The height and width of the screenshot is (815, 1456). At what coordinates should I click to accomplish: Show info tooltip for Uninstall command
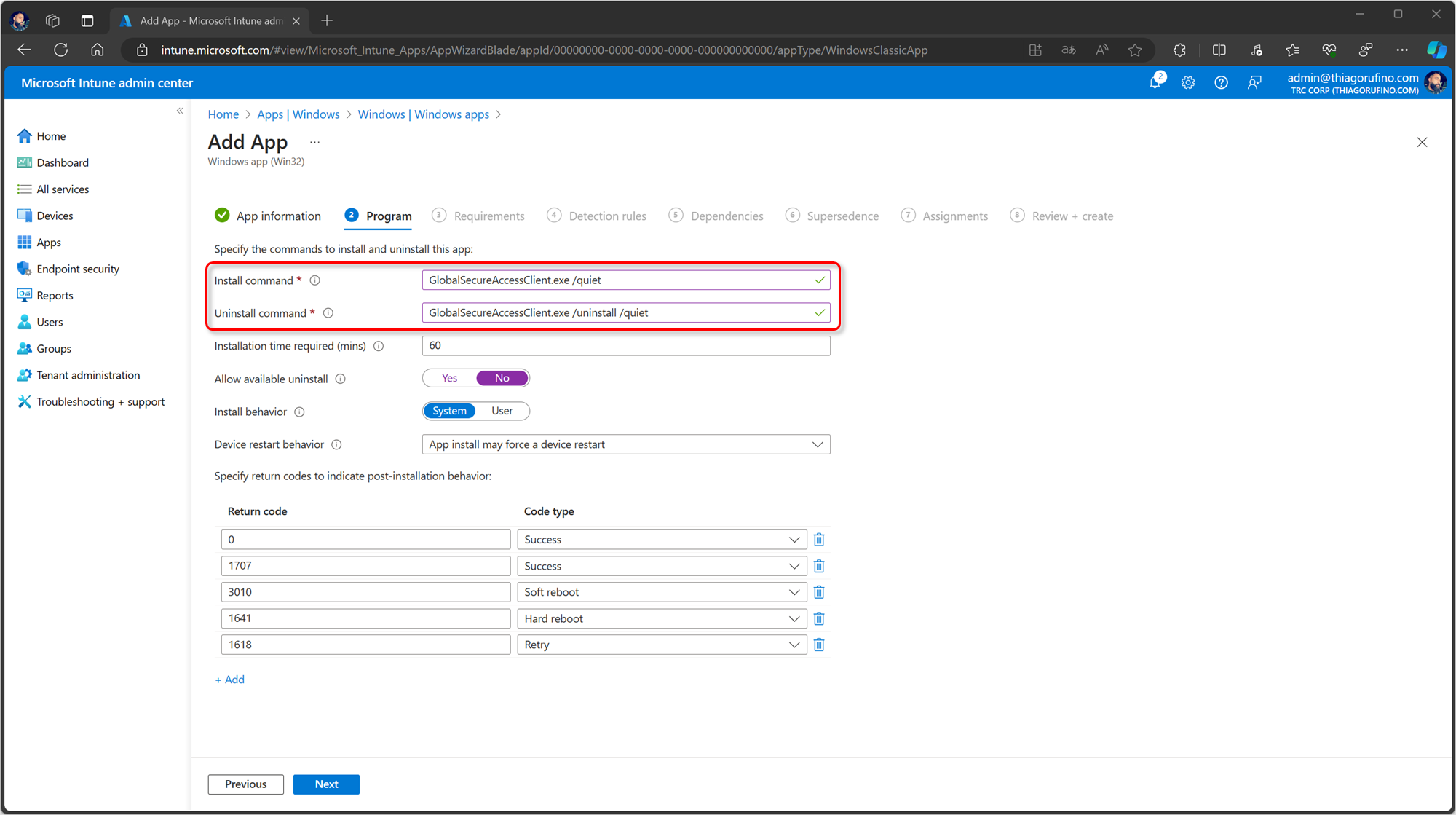coord(328,313)
